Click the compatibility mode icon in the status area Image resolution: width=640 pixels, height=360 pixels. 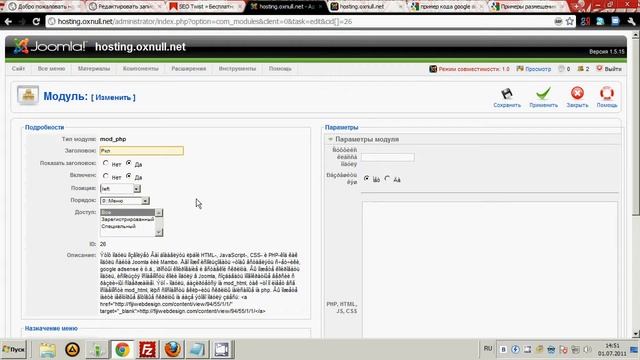(x=433, y=69)
